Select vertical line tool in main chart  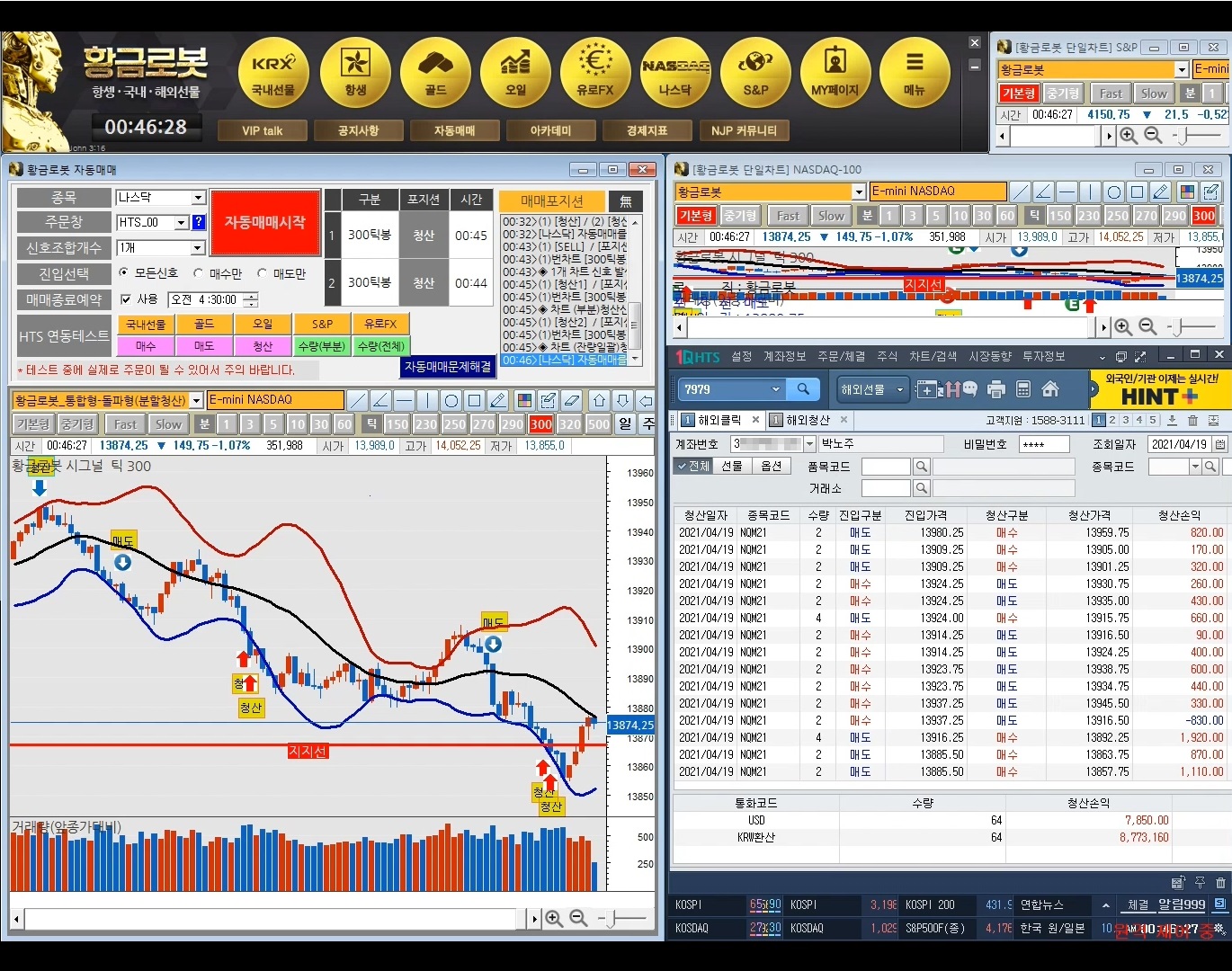(x=427, y=400)
